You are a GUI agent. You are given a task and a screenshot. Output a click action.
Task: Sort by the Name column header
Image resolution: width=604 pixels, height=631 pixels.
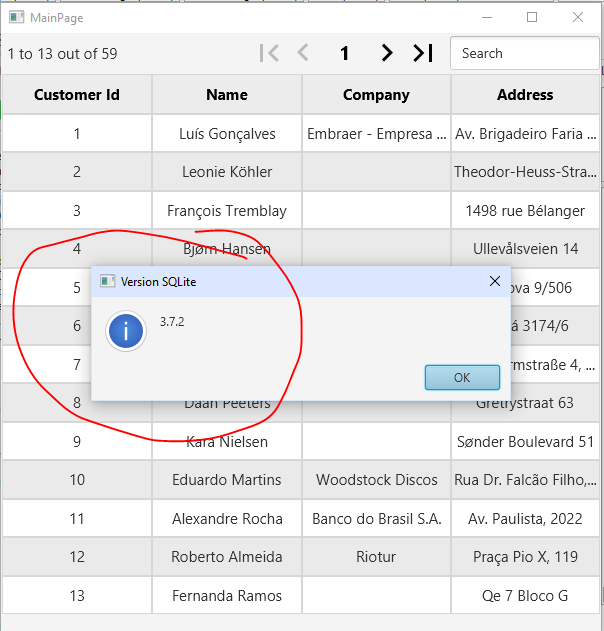pos(227,95)
